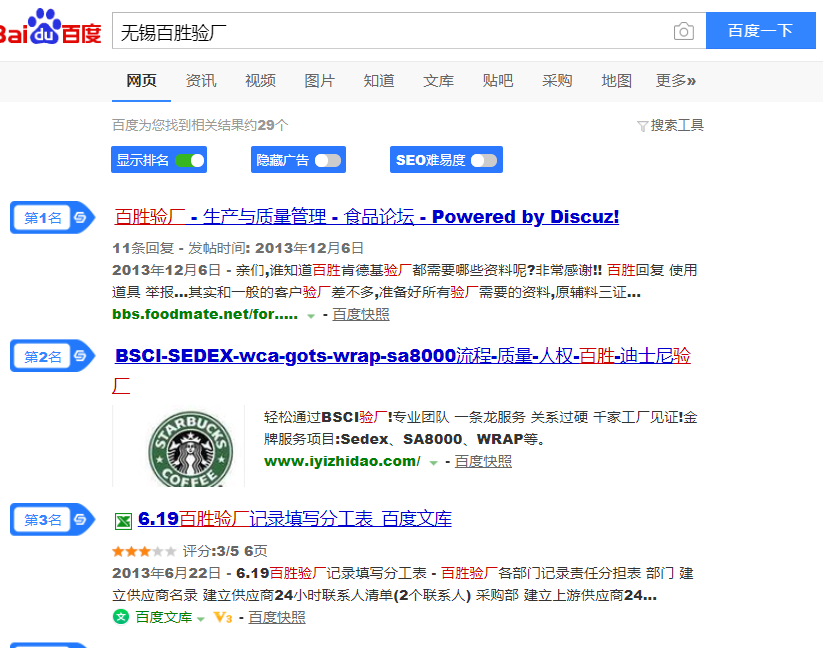
Task: Expand dropdown arrow after www.iyizhidao.com URL
Action: pos(434,463)
